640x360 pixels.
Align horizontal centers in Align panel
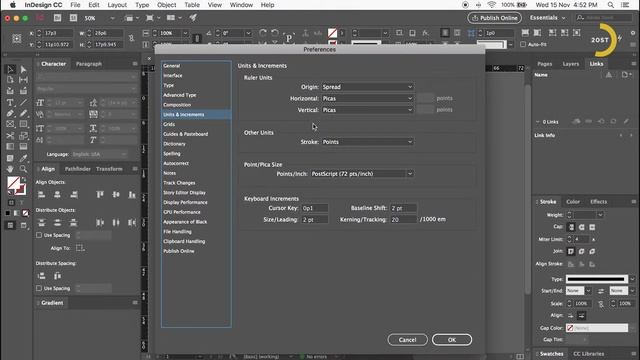point(58,195)
